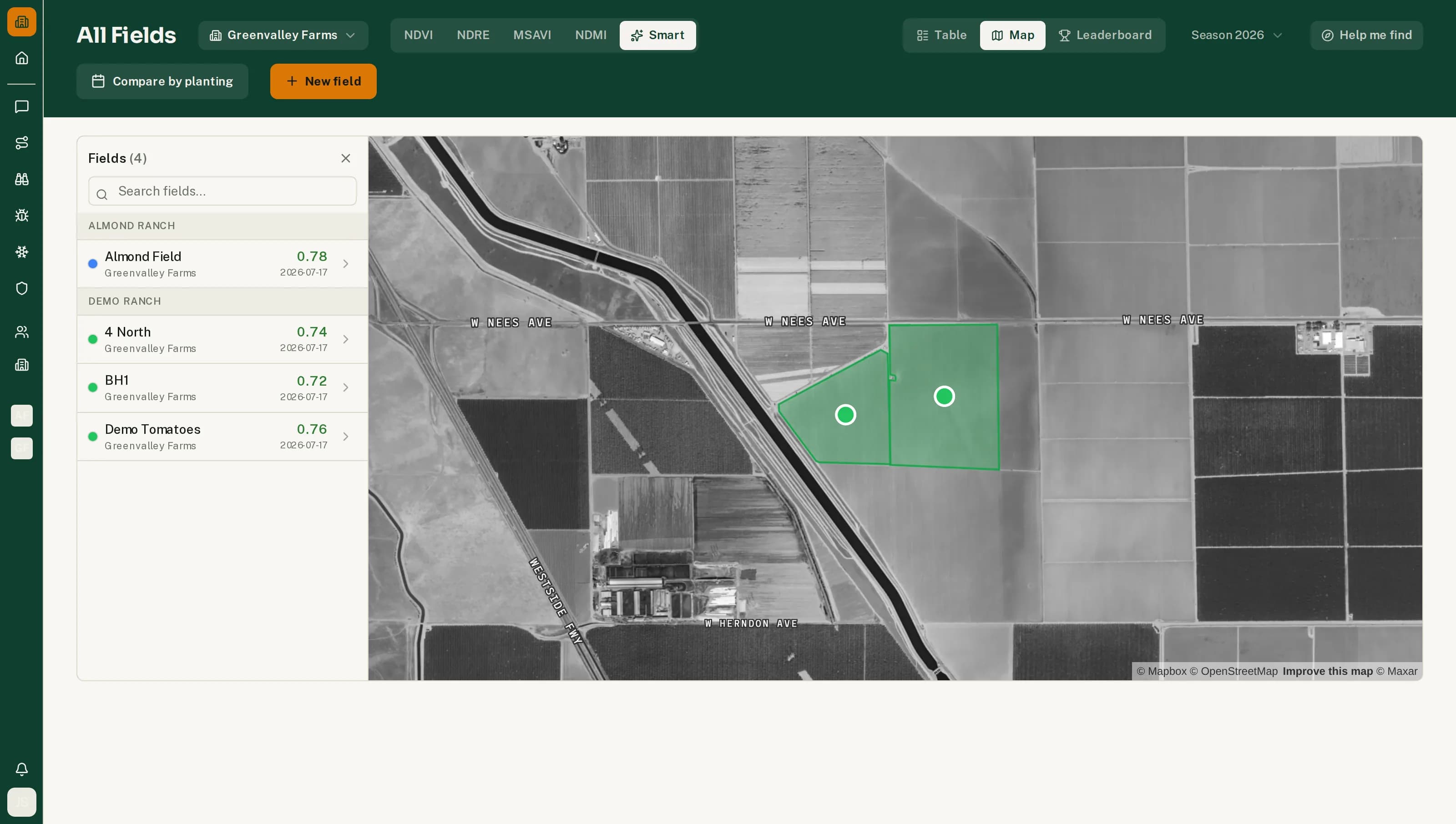
Task: Close the Fields panel with the X
Action: [x=345, y=158]
